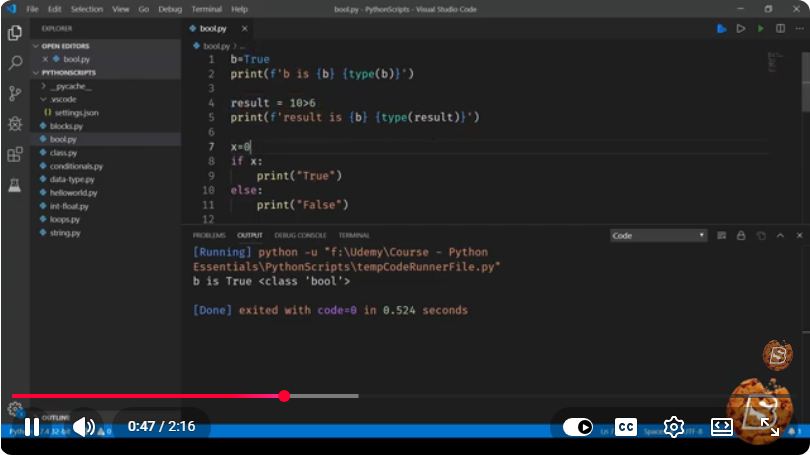Toggle output scroll lock icon

click(741, 236)
